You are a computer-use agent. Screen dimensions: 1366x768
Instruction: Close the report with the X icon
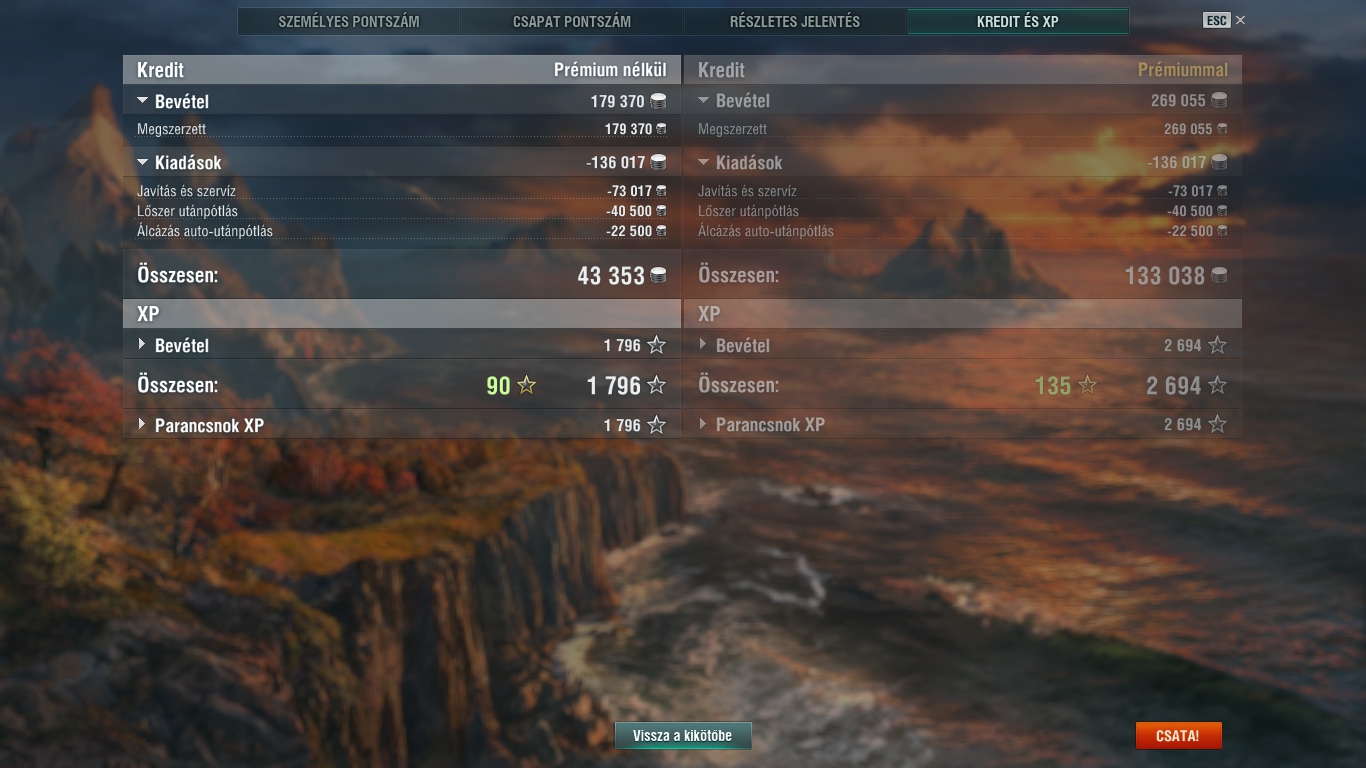point(1240,20)
